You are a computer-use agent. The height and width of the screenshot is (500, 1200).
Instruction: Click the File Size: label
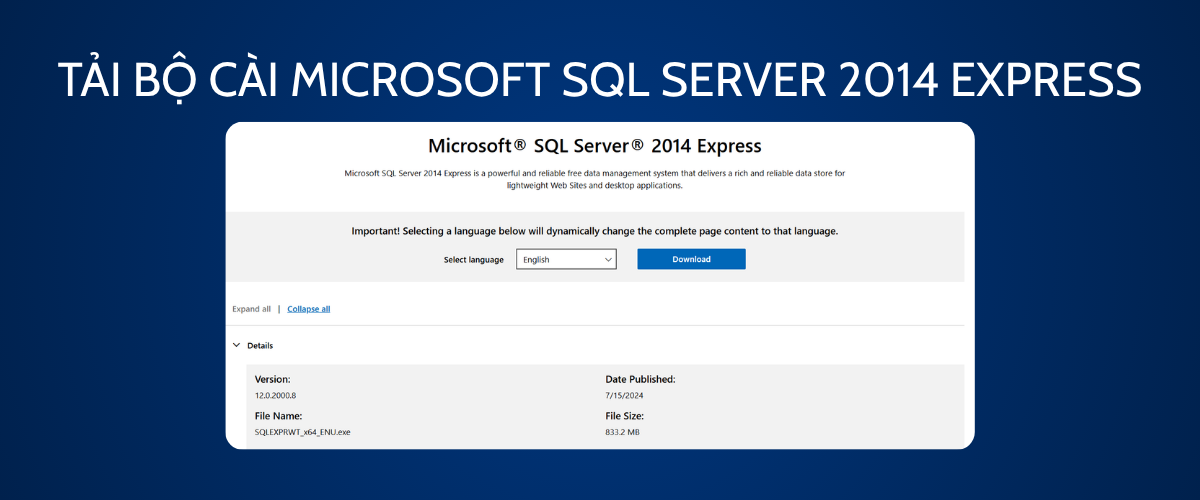(625, 416)
